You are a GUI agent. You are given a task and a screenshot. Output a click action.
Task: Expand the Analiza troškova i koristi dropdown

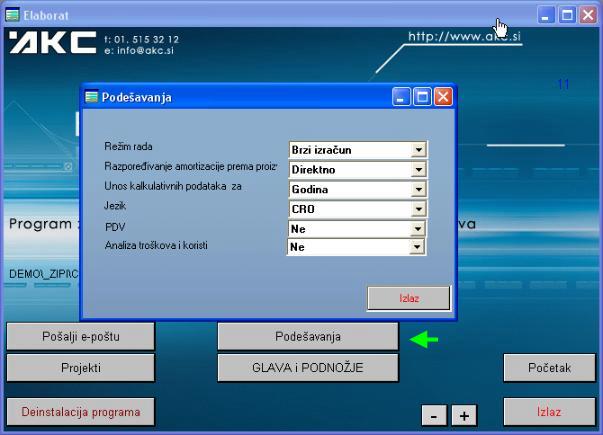pos(356,247)
